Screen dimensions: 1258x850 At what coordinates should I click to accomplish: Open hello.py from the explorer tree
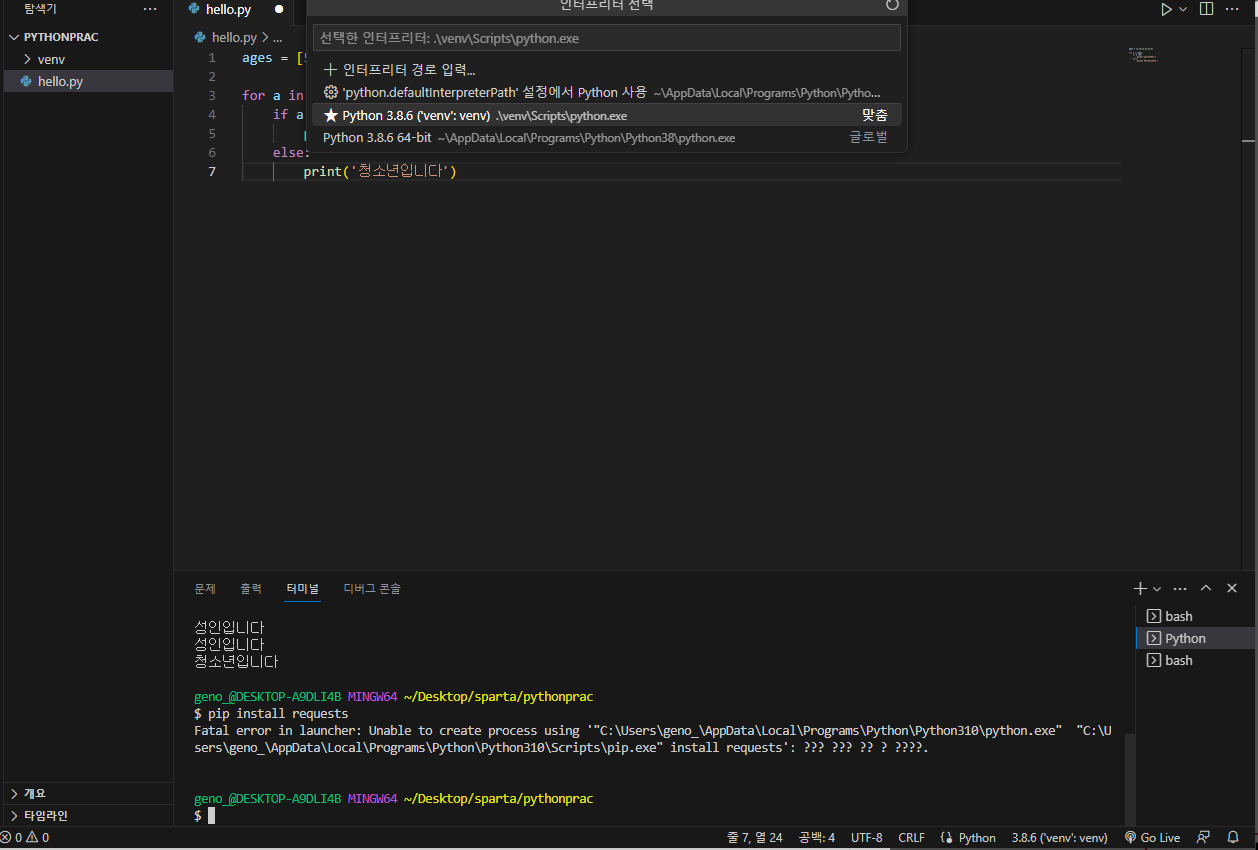[87, 81]
